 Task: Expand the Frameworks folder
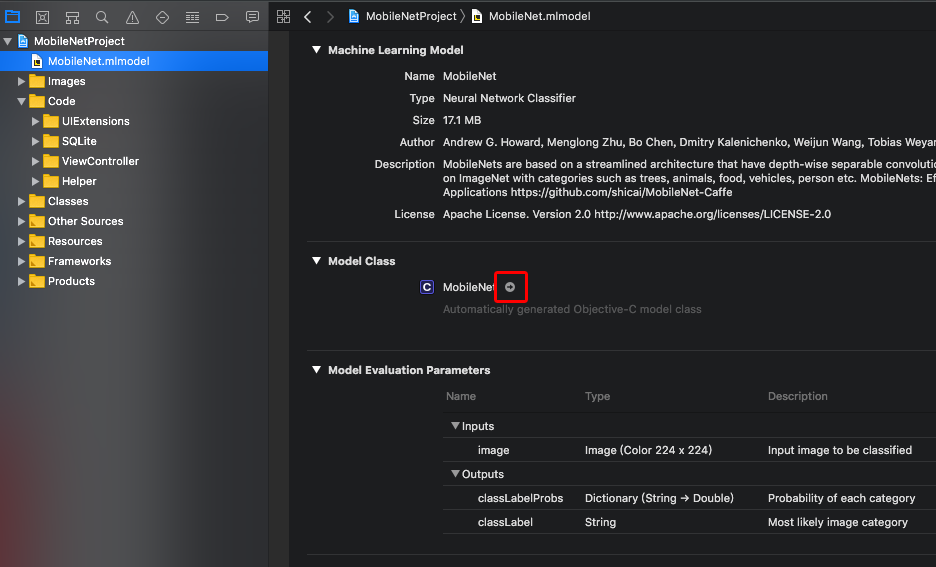pos(21,261)
